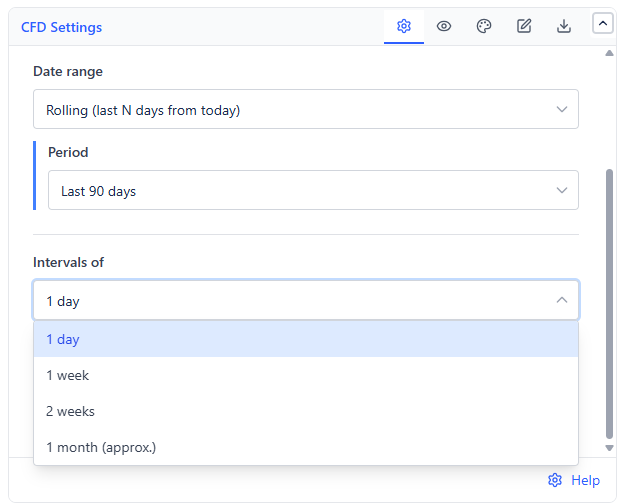This screenshot has width=621, height=503.
Task: Choose the 2 weeks interval option
Action: point(306,411)
